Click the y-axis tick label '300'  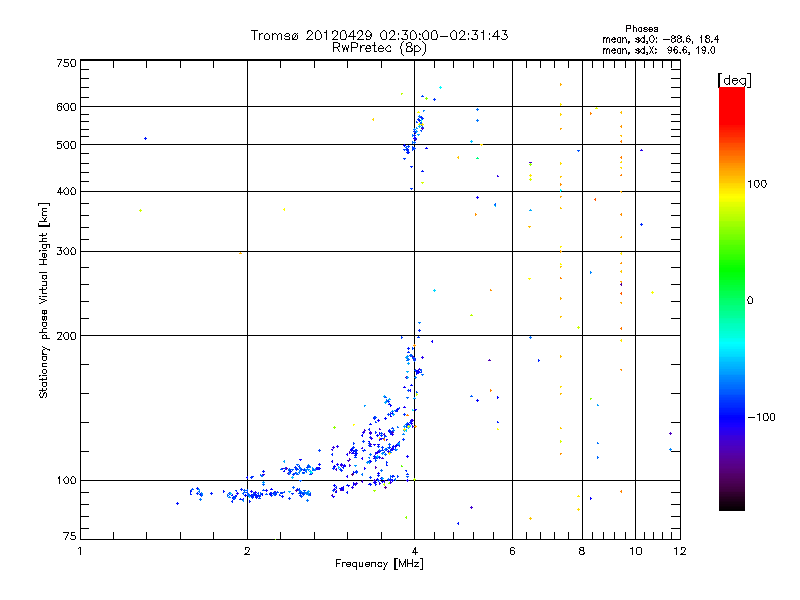66,252
